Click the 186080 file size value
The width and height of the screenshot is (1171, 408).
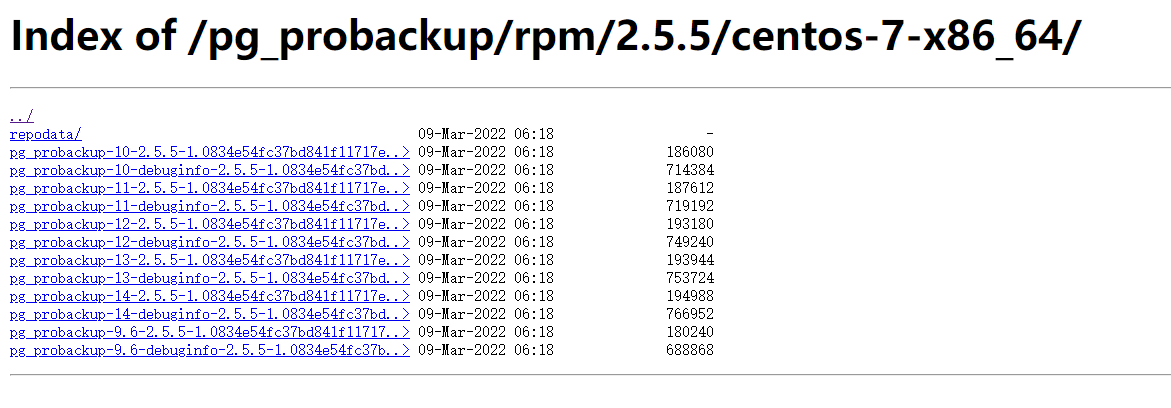coord(690,152)
